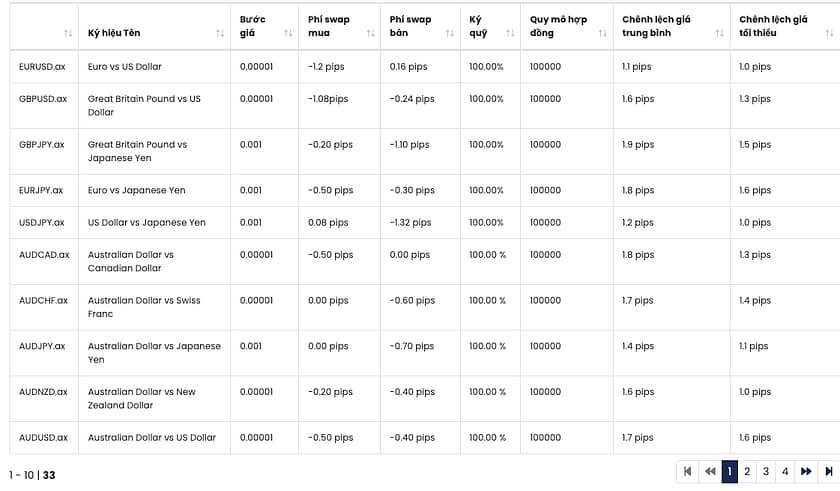Screen dimensions: 840x491
Task: Sort by Phí swap bán column
Action: point(450,33)
